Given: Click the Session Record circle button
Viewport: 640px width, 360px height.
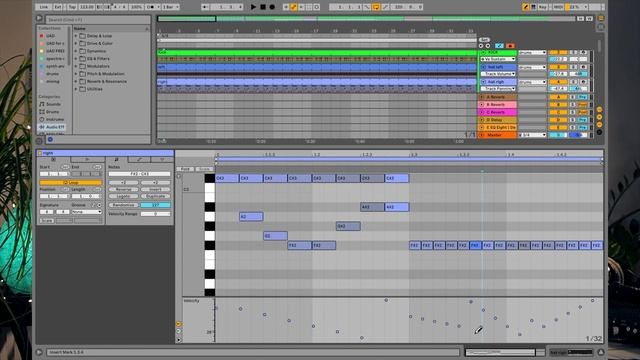Looking at the screenshot, I should coord(317,7).
